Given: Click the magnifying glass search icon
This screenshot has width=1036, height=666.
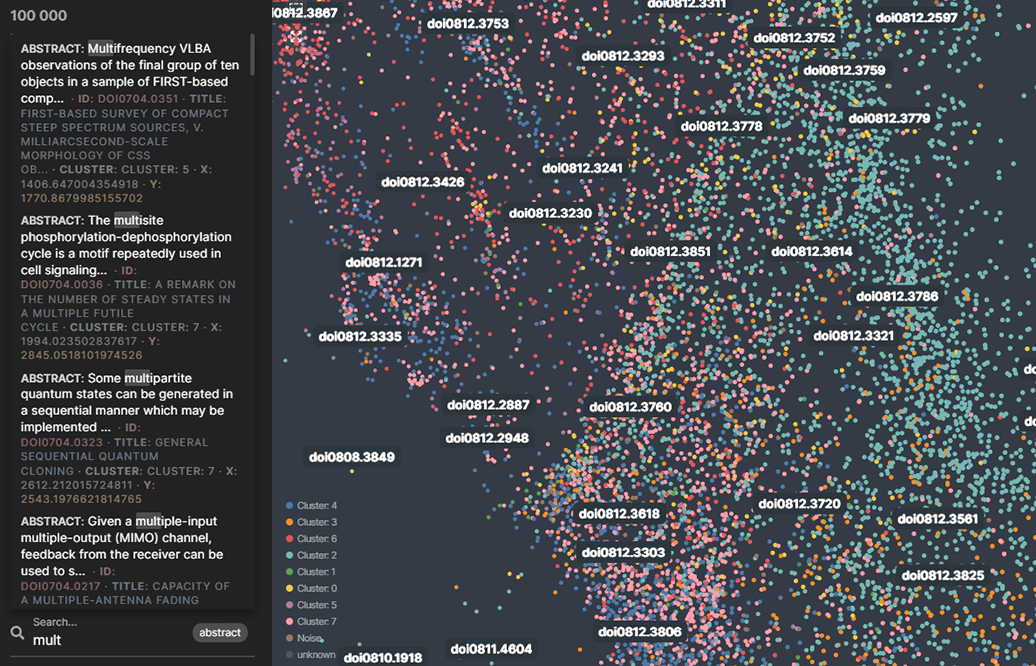Looking at the screenshot, I should (17, 632).
